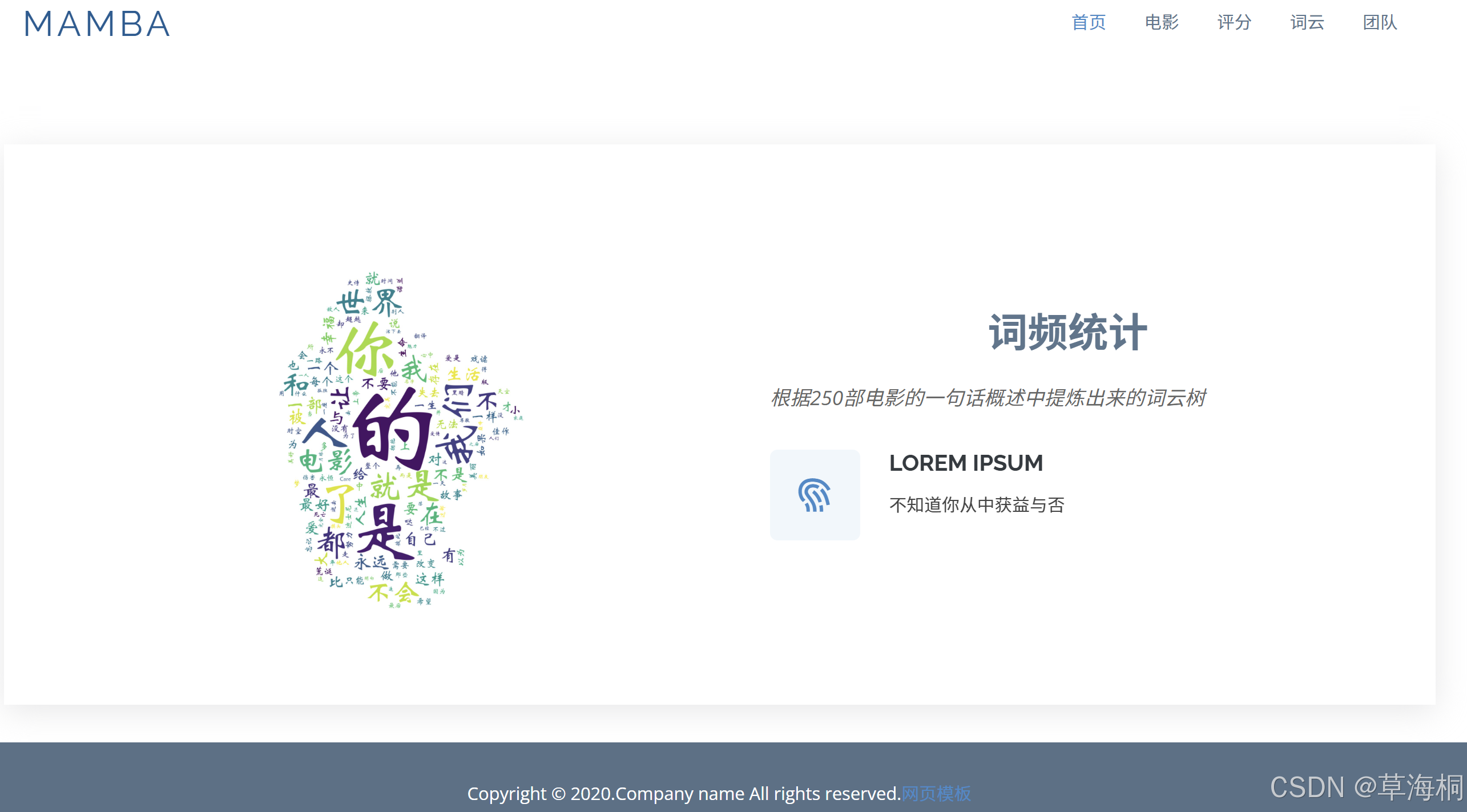Click the fingerprint icon tile
The height and width of the screenshot is (812, 1467).
point(815,495)
